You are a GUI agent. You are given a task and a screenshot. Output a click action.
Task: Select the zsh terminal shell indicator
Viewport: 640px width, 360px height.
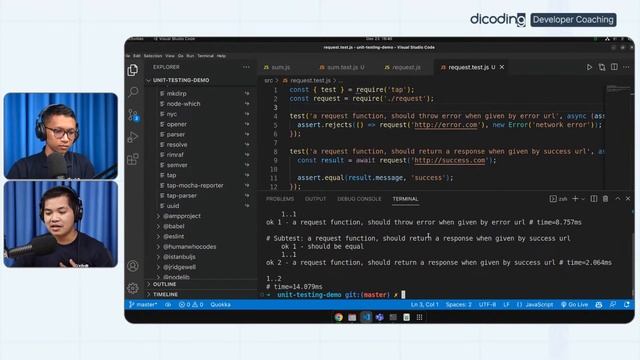558,199
